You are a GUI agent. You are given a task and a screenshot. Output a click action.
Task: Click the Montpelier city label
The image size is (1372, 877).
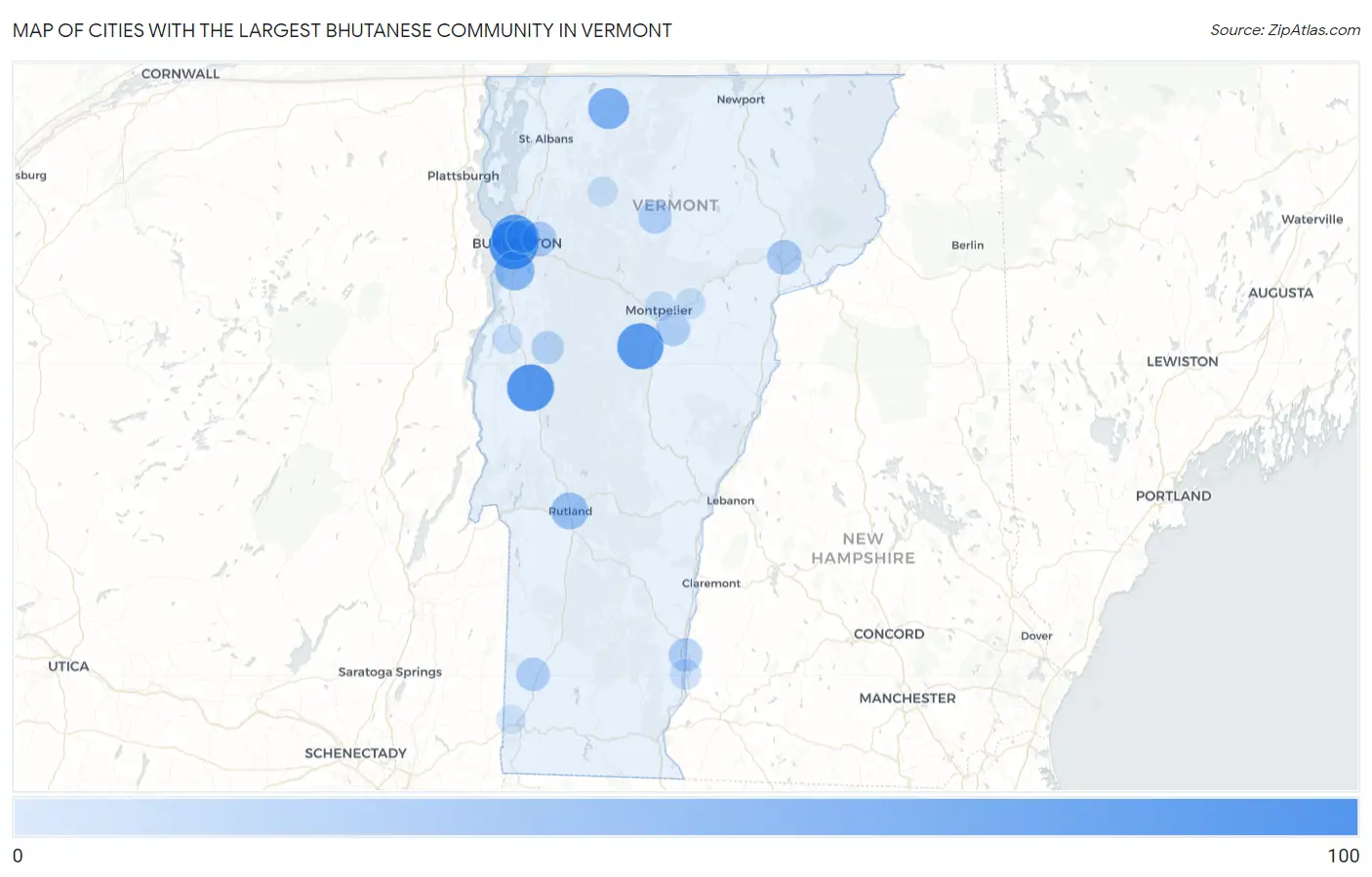659,310
